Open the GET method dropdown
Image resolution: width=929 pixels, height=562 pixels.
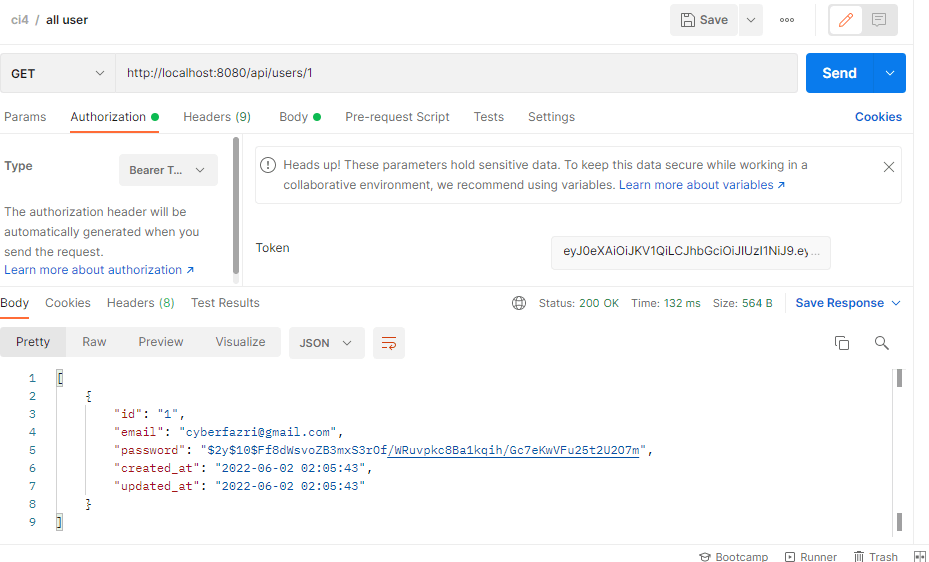[x=57, y=73]
